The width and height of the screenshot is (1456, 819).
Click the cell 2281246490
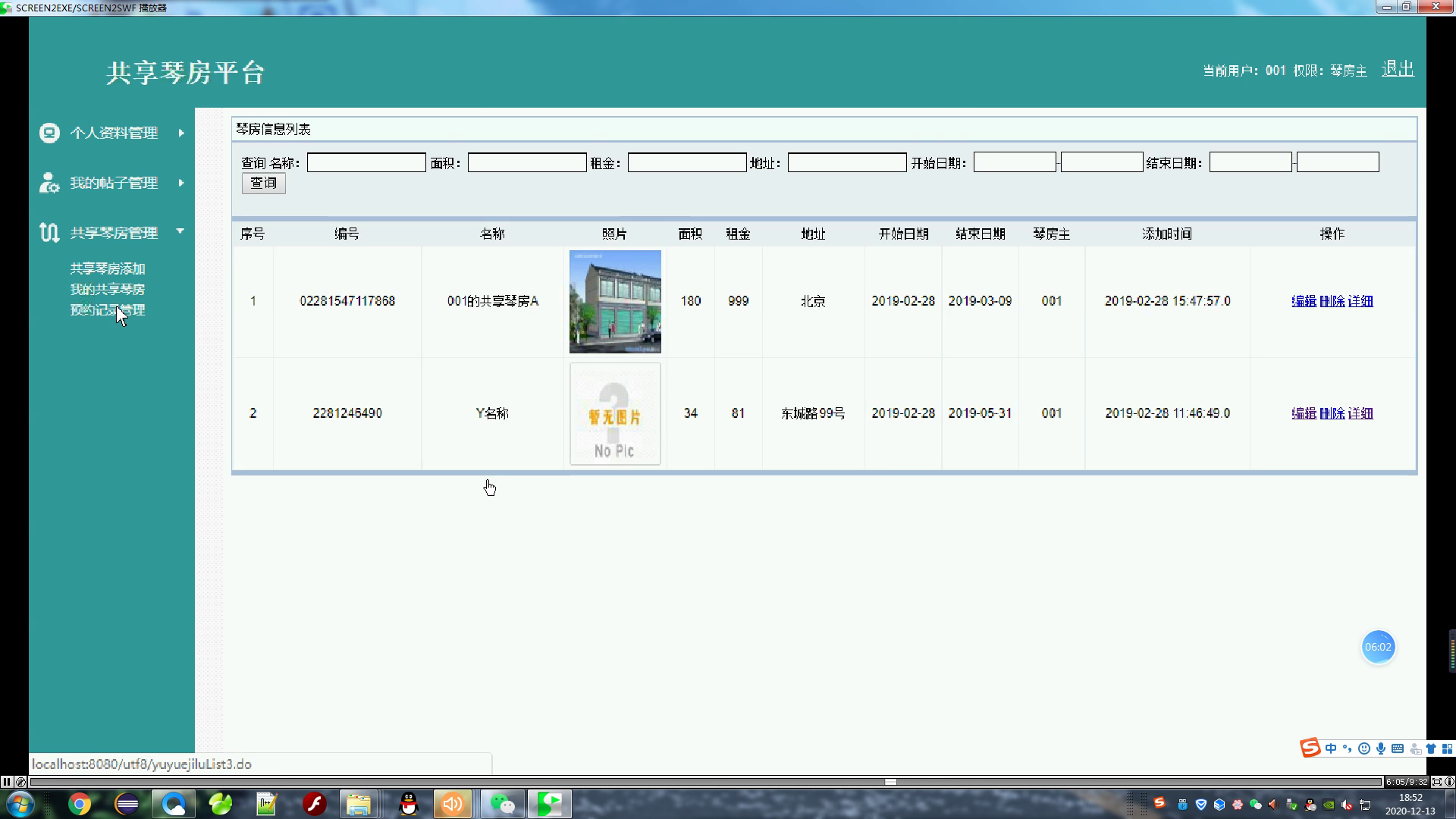[347, 413]
